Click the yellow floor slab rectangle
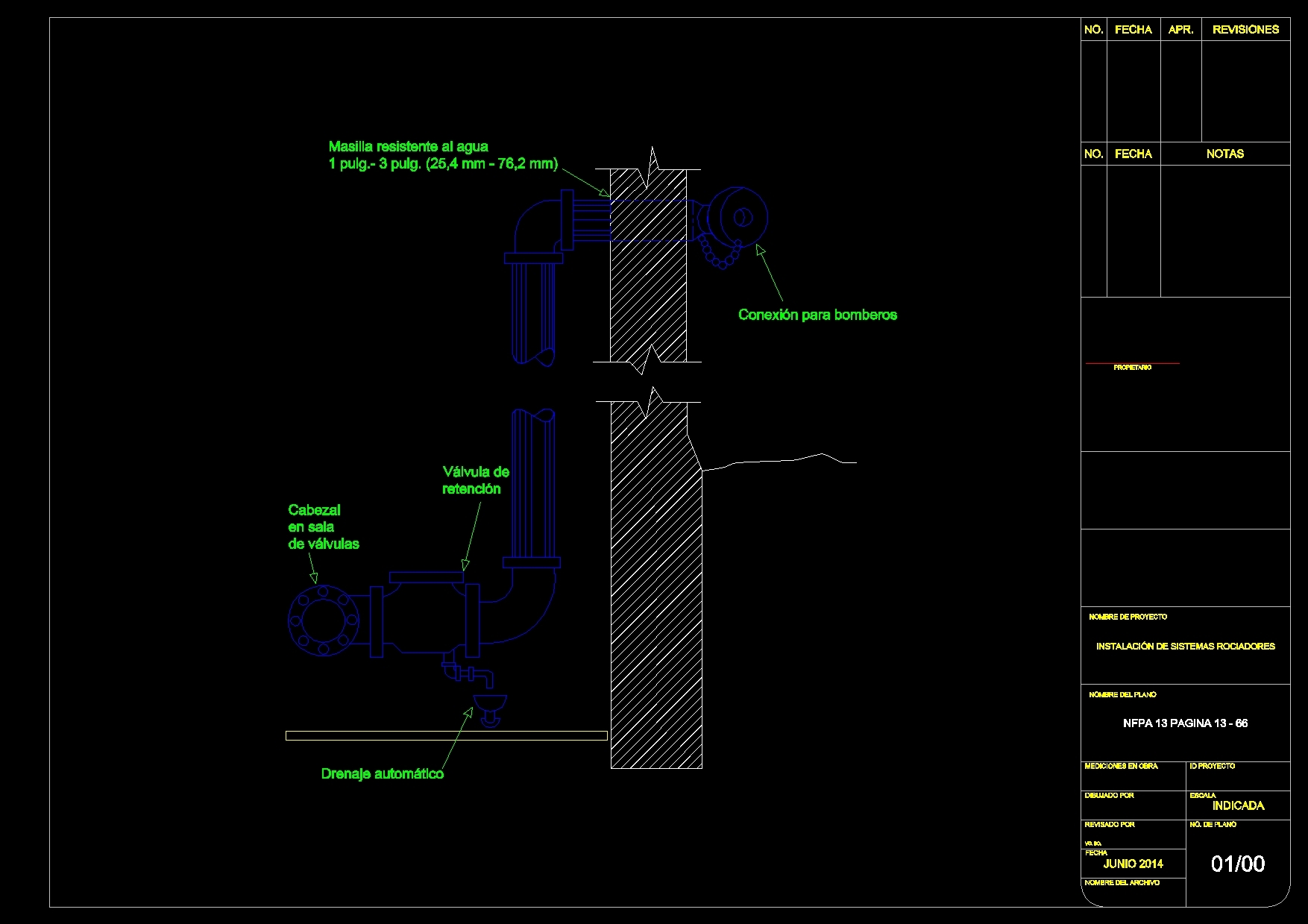Image resolution: width=1308 pixels, height=924 pixels. [x=446, y=736]
